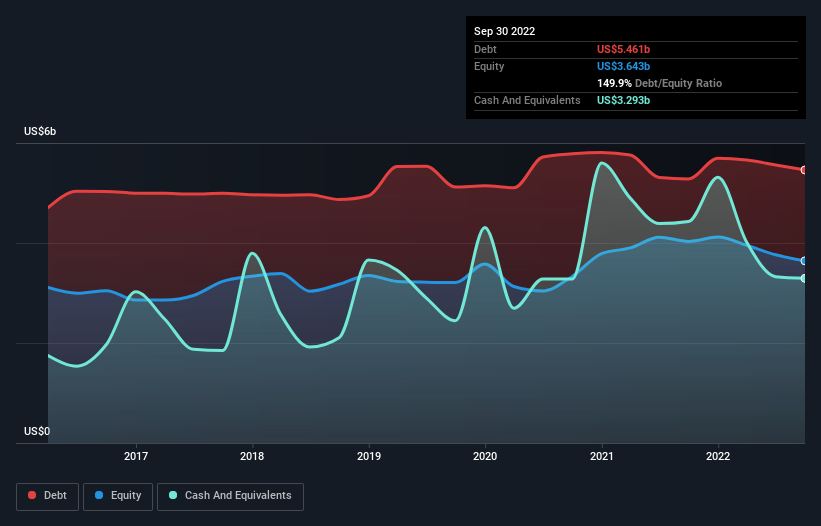Image resolution: width=821 pixels, height=526 pixels.
Task: Click the blue Equity legend dot
Action: tap(99, 495)
